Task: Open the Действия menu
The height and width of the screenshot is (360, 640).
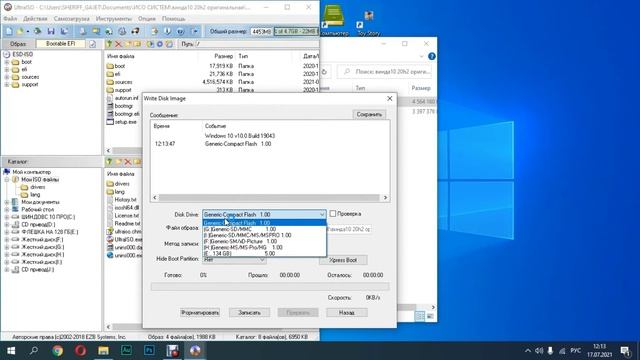Action: 35,19
